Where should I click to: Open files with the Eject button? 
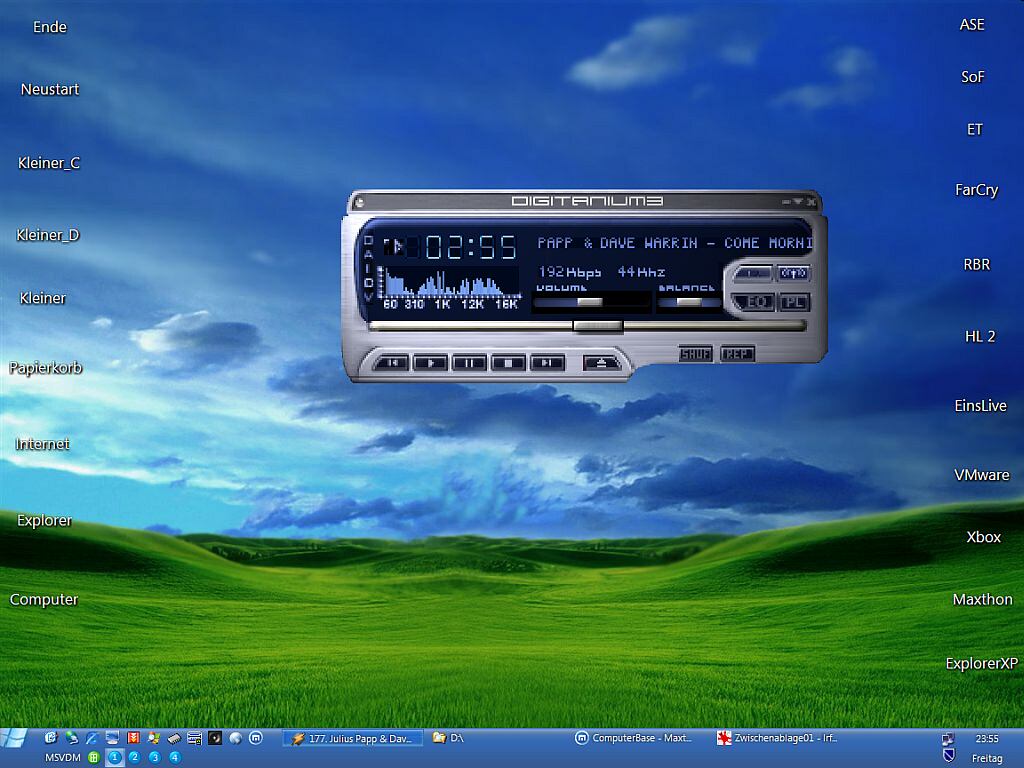[601, 362]
